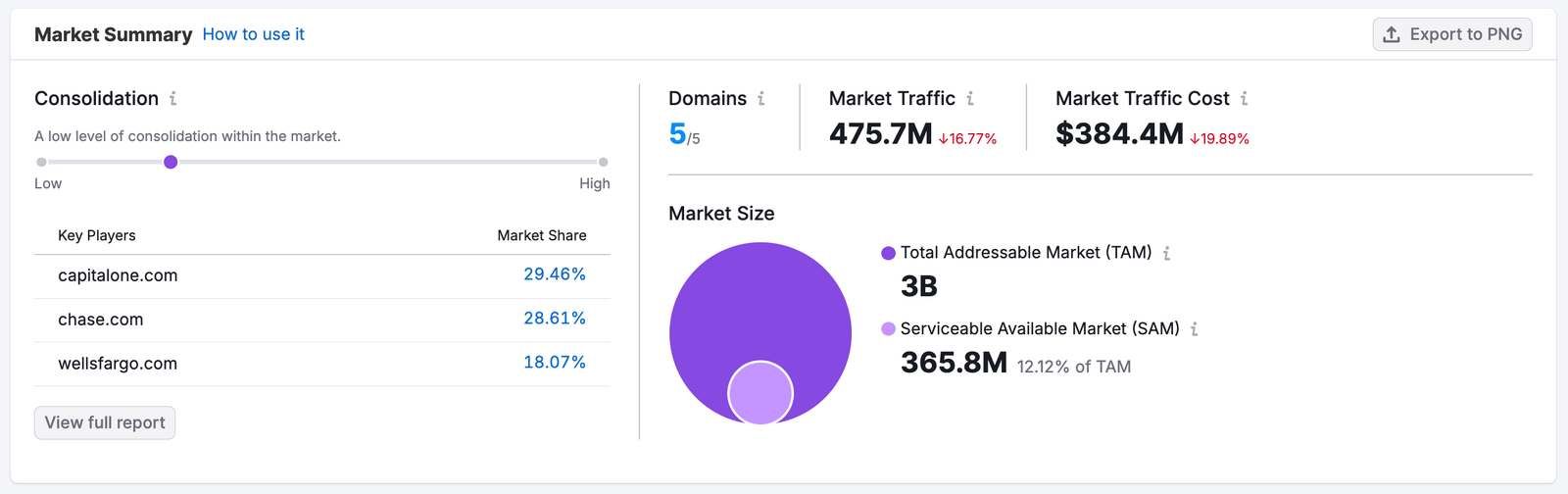Click the Total Addressable Market info icon
This screenshot has height=494, width=1568.
(x=1166, y=254)
